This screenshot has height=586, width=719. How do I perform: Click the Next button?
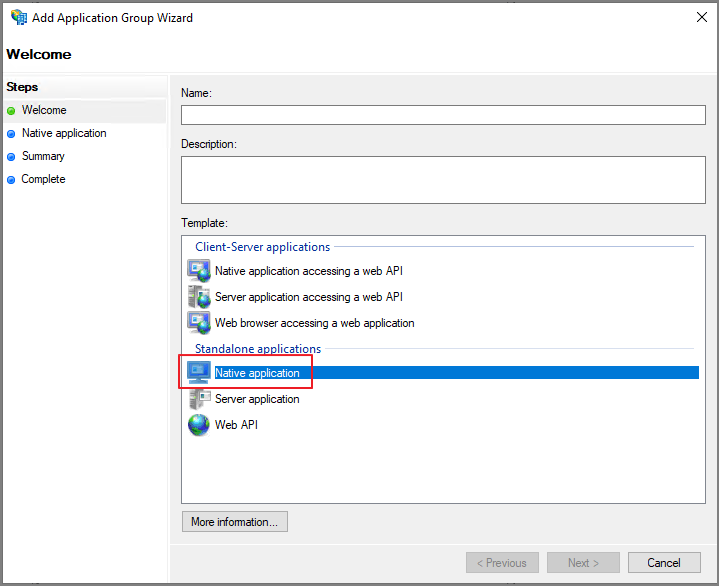583,563
